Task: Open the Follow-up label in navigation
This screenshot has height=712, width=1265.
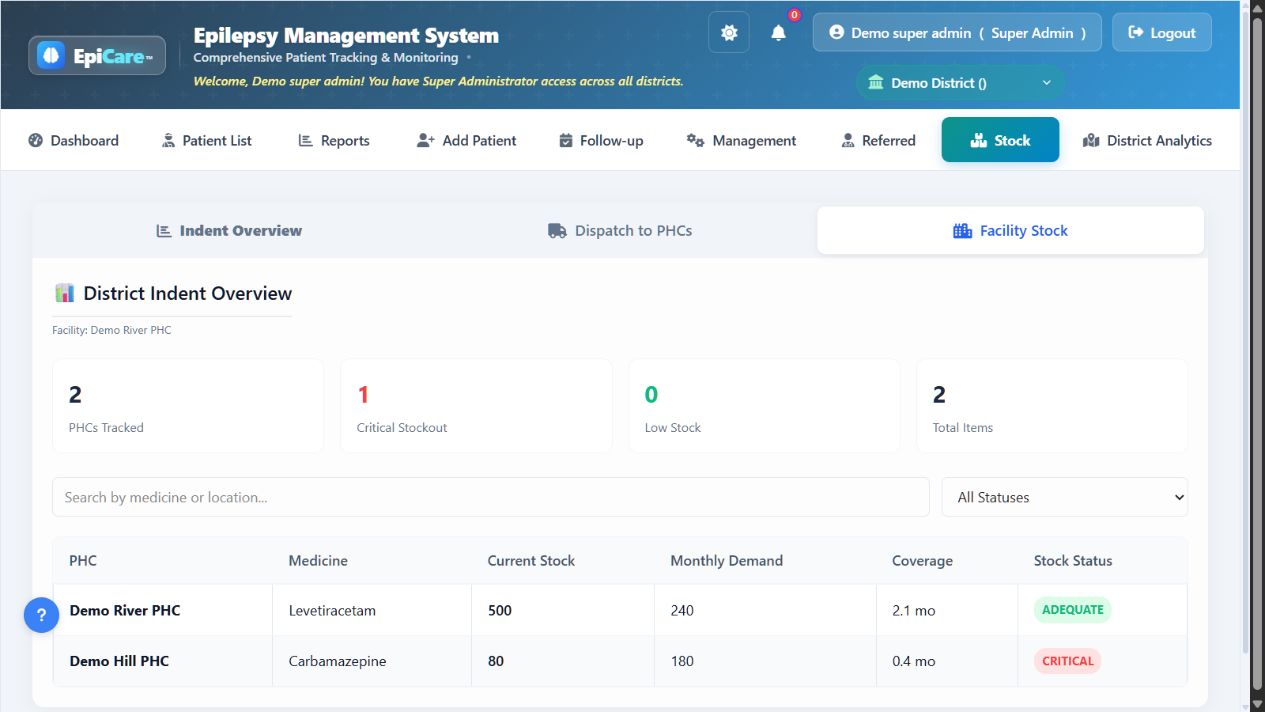Action: [x=612, y=140]
